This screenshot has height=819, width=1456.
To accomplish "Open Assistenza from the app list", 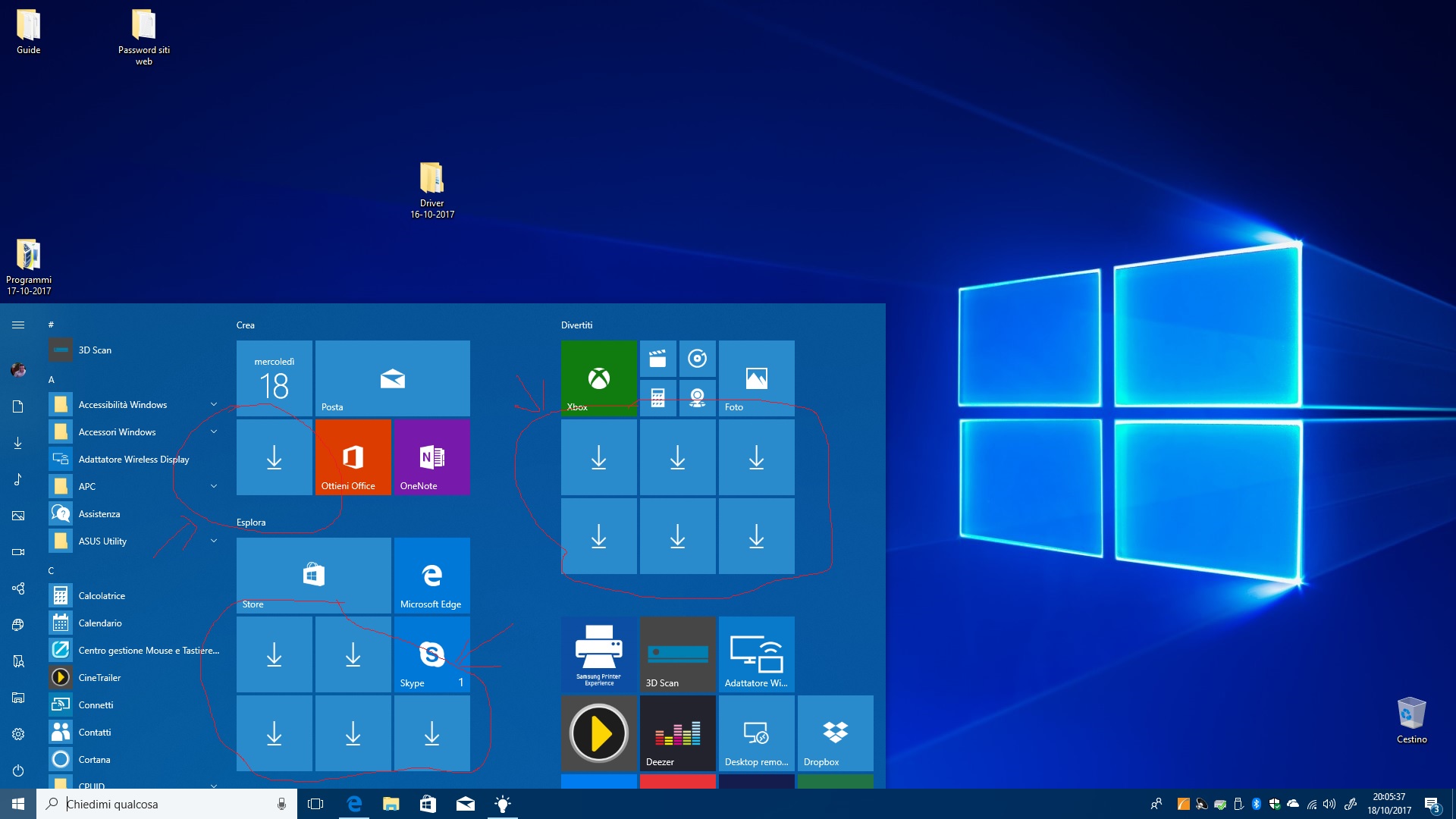I will click(133, 514).
